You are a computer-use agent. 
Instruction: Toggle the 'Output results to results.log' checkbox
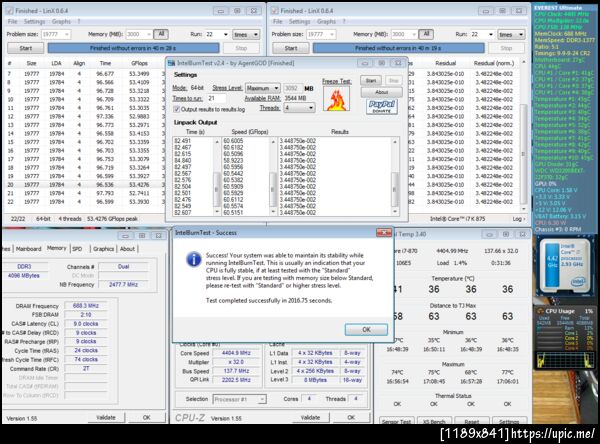click(176, 109)
